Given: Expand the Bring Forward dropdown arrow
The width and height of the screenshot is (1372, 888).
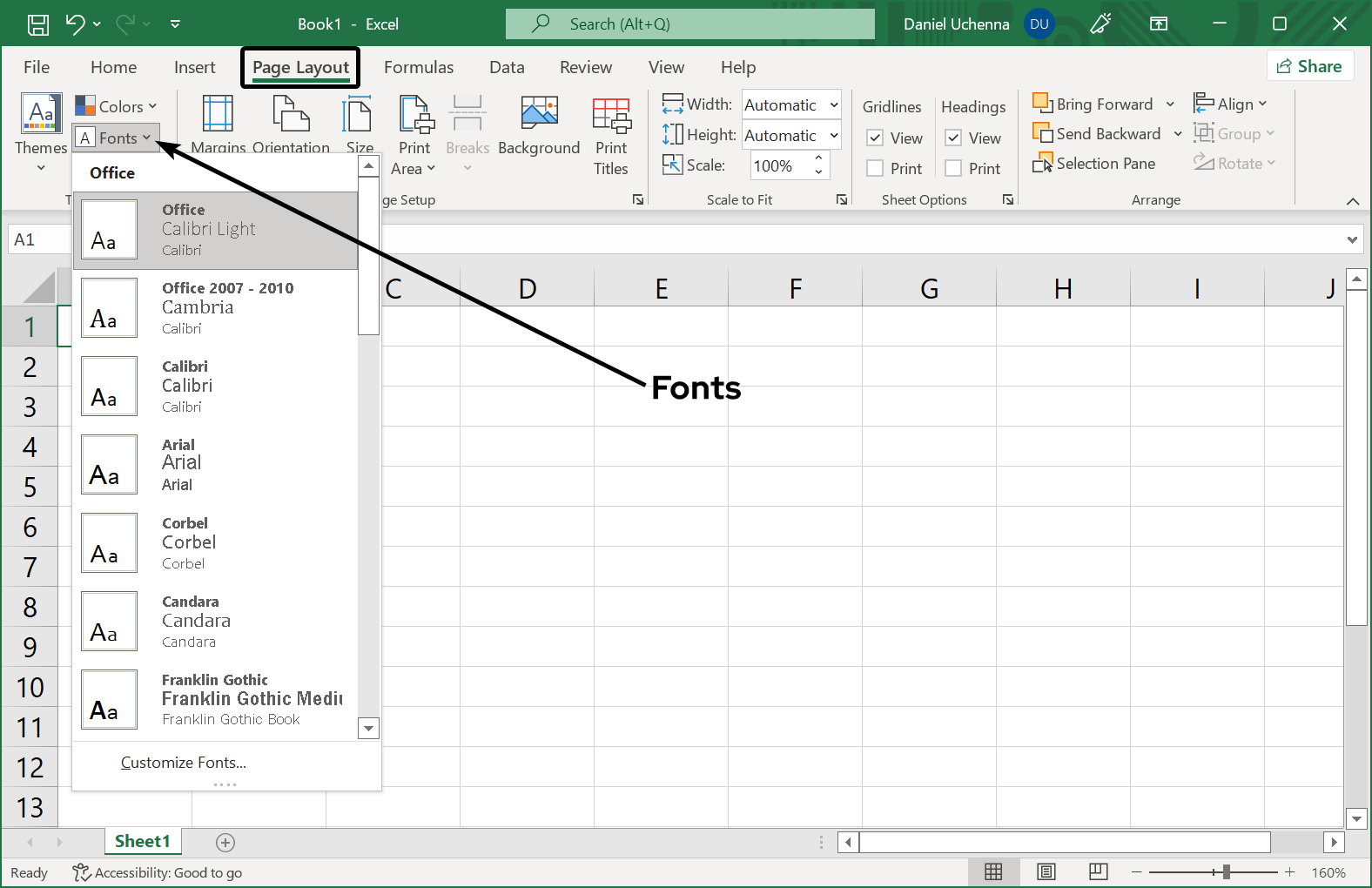Looking at the screenshot, I should point(1170,104).
